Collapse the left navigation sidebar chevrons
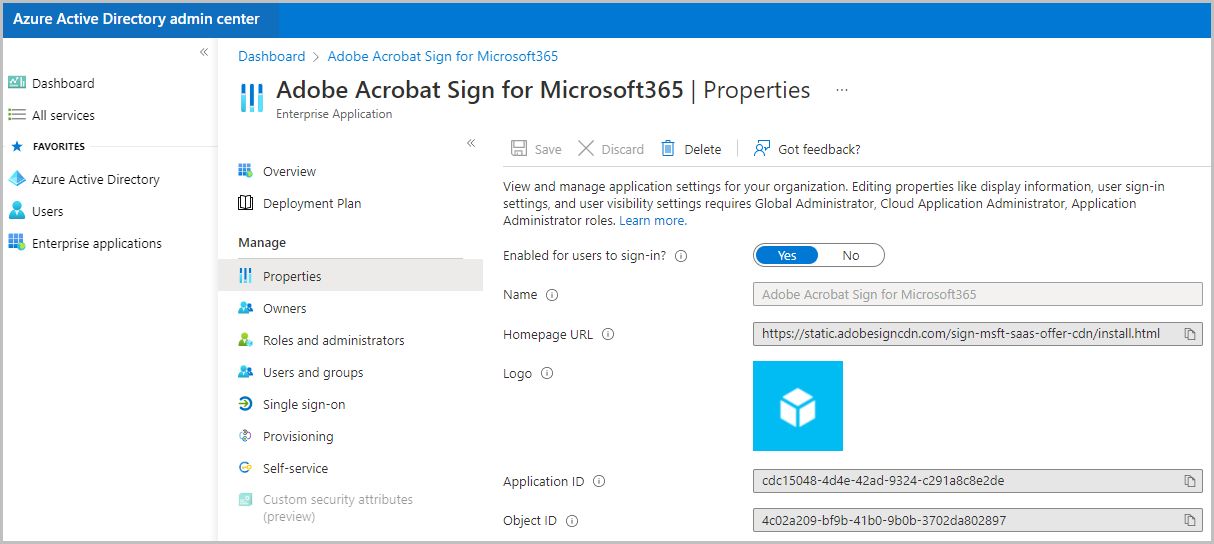Image resolution: width=1214 pixels, height=544 pixels. click(204, 51)
